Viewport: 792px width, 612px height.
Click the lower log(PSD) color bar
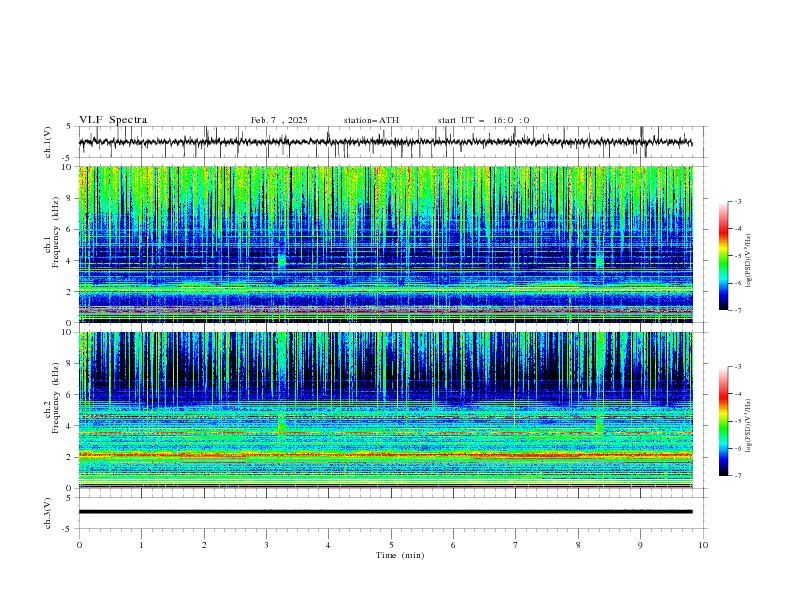point(723,421)
